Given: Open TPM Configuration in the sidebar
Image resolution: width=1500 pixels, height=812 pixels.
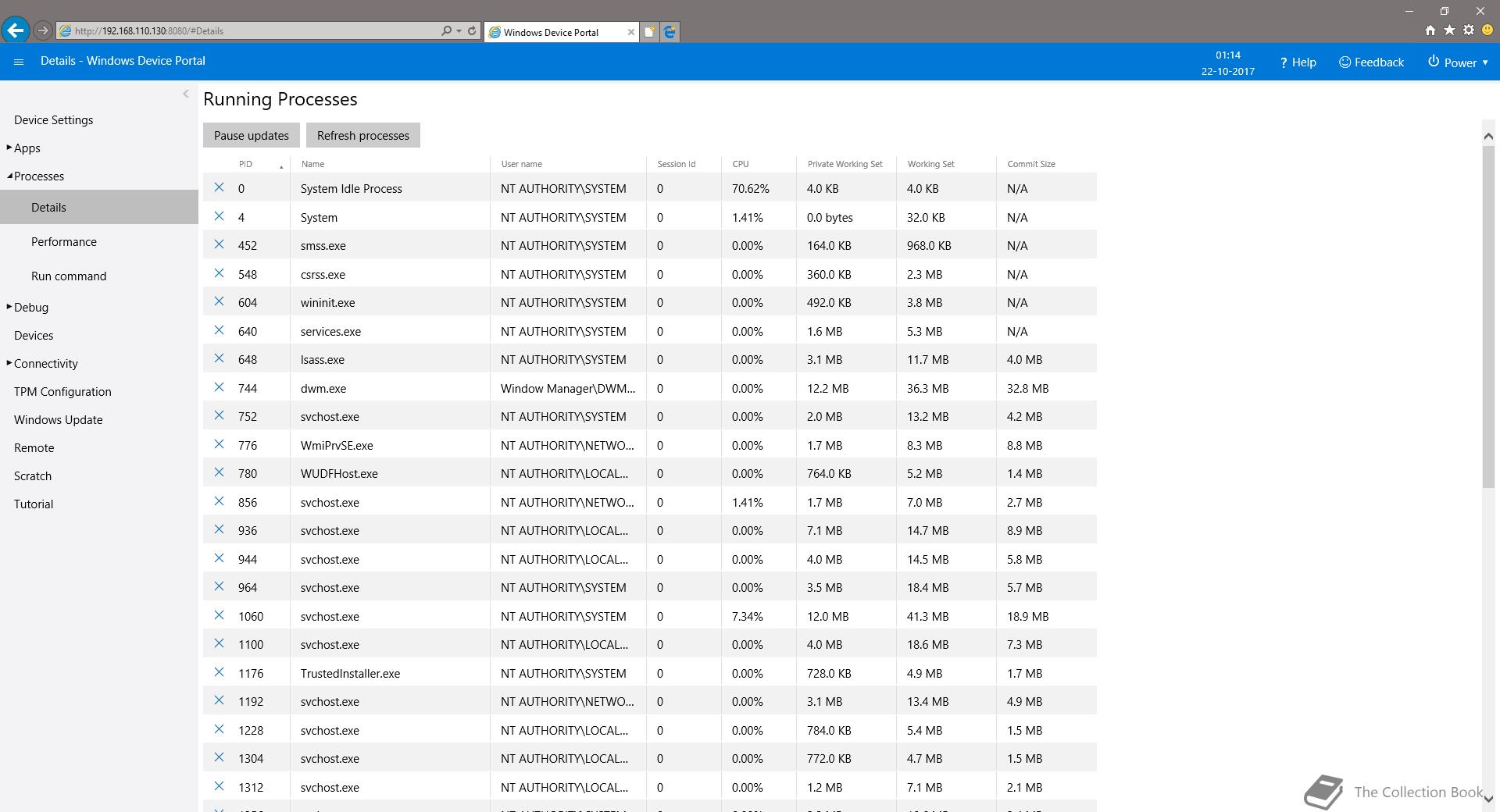Looking at the screenshot, I should (x=62, y=392).
